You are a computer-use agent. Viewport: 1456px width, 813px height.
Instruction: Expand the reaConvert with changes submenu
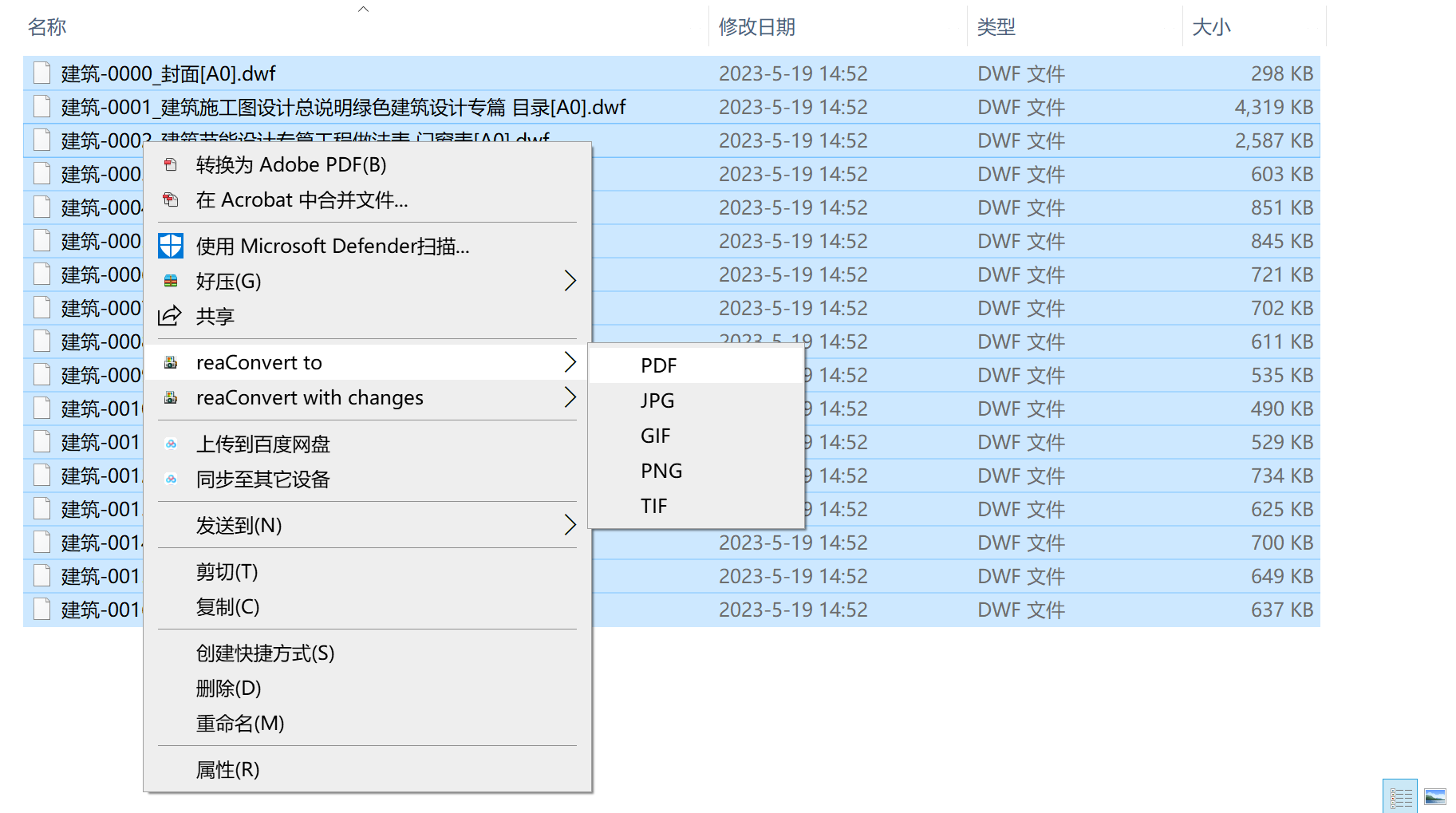coord(570,397)
